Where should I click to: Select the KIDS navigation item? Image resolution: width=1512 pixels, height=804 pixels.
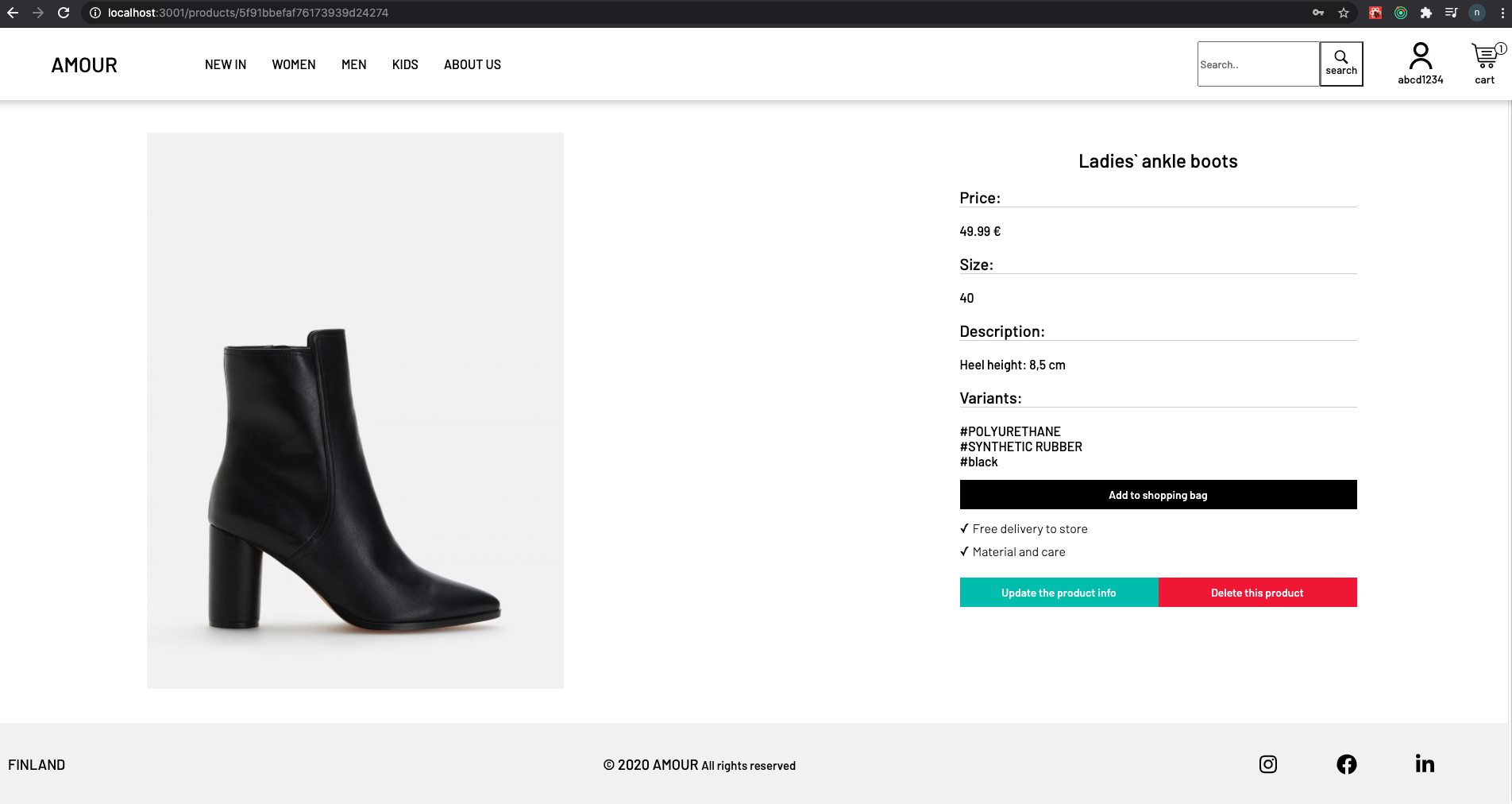405,64
